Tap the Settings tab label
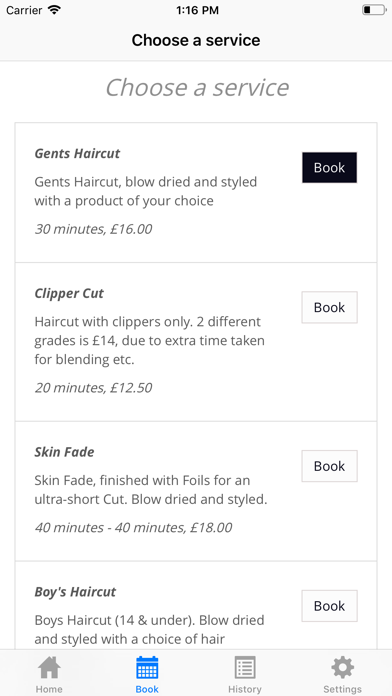This screenshot has height=696, width=392. tap(343, 689)
